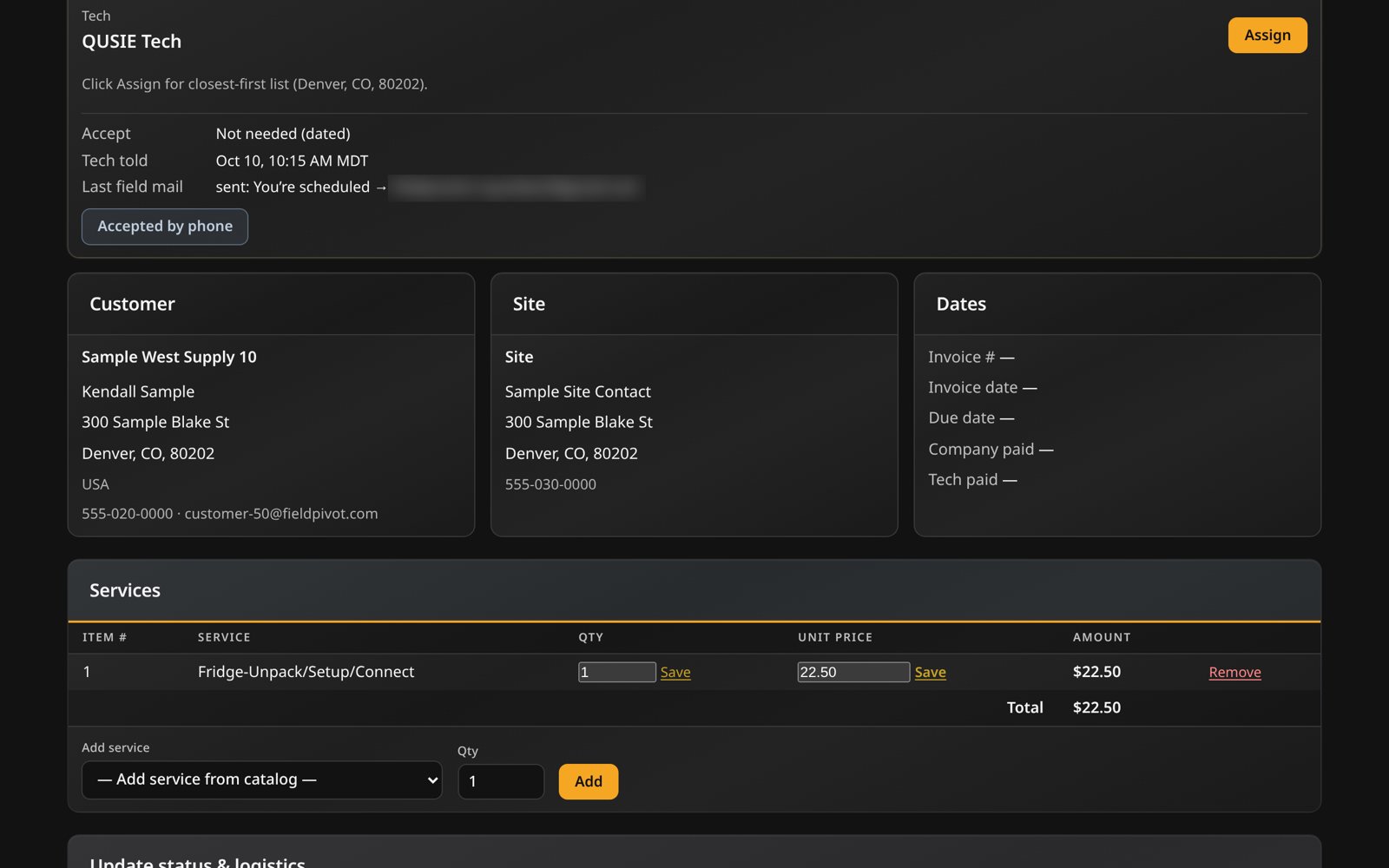Click the AMOUNT column header

(x=1102, y=637)
